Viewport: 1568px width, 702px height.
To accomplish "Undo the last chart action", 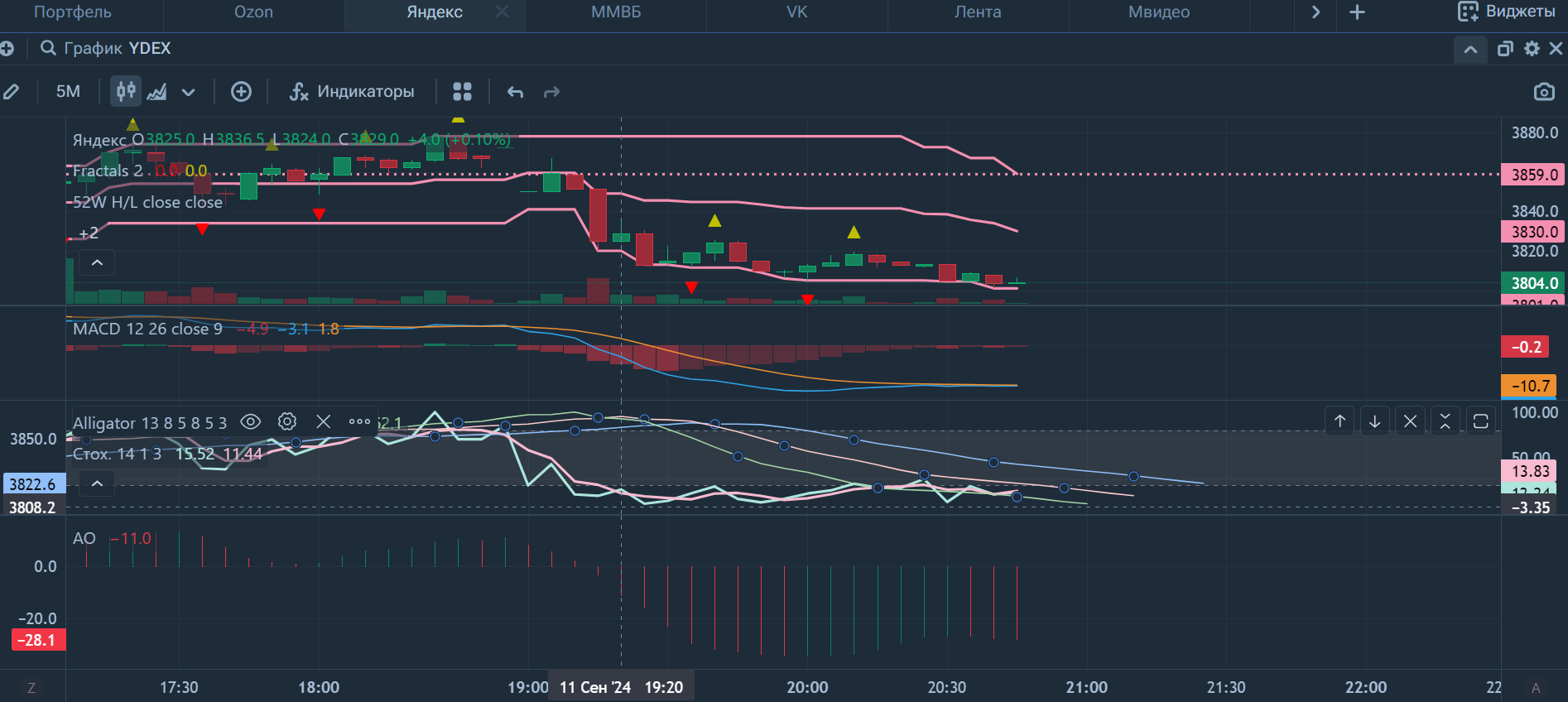I will point(515,92).
